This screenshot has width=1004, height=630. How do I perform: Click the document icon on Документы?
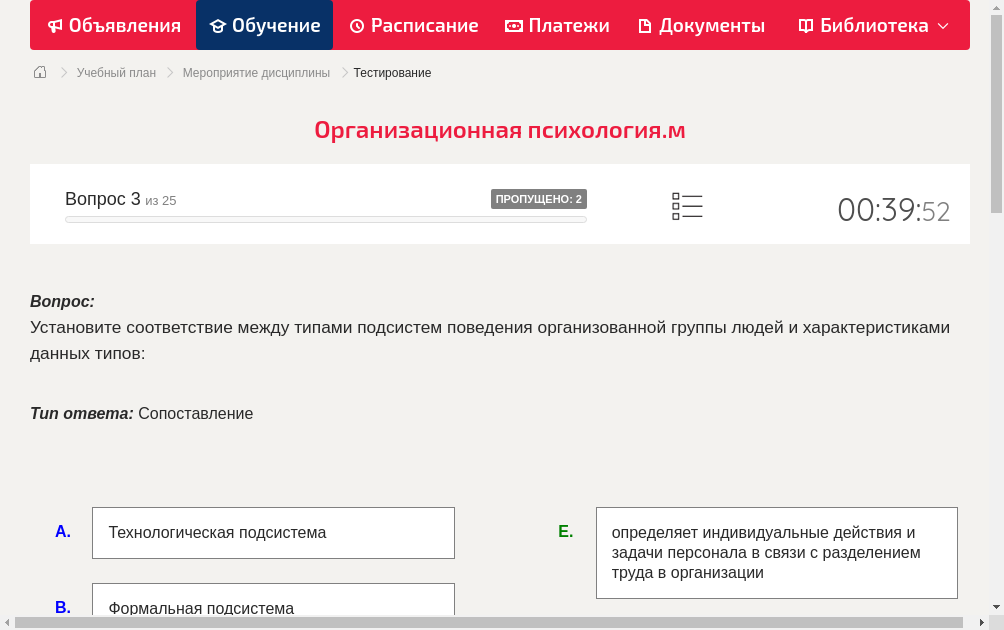(x=644, y=25)
